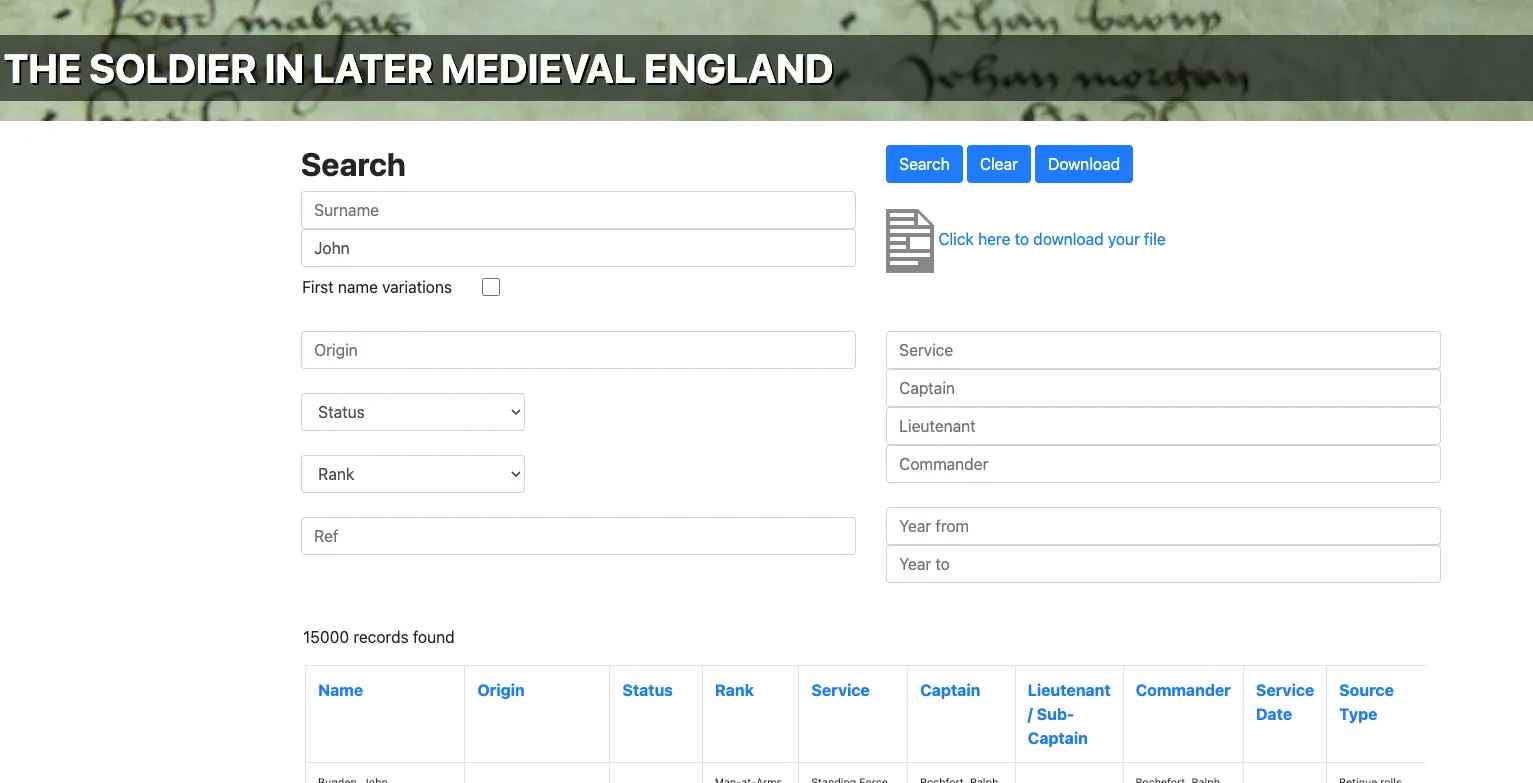Sort table by Service Date column
1533x783 pixels.
[x=1285, y=702]
